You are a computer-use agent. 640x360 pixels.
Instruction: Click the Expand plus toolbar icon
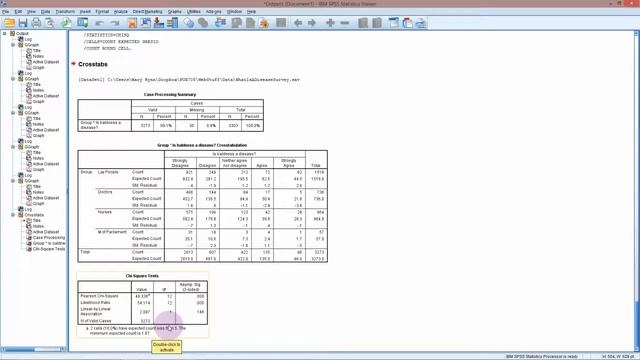pos(330,23)
